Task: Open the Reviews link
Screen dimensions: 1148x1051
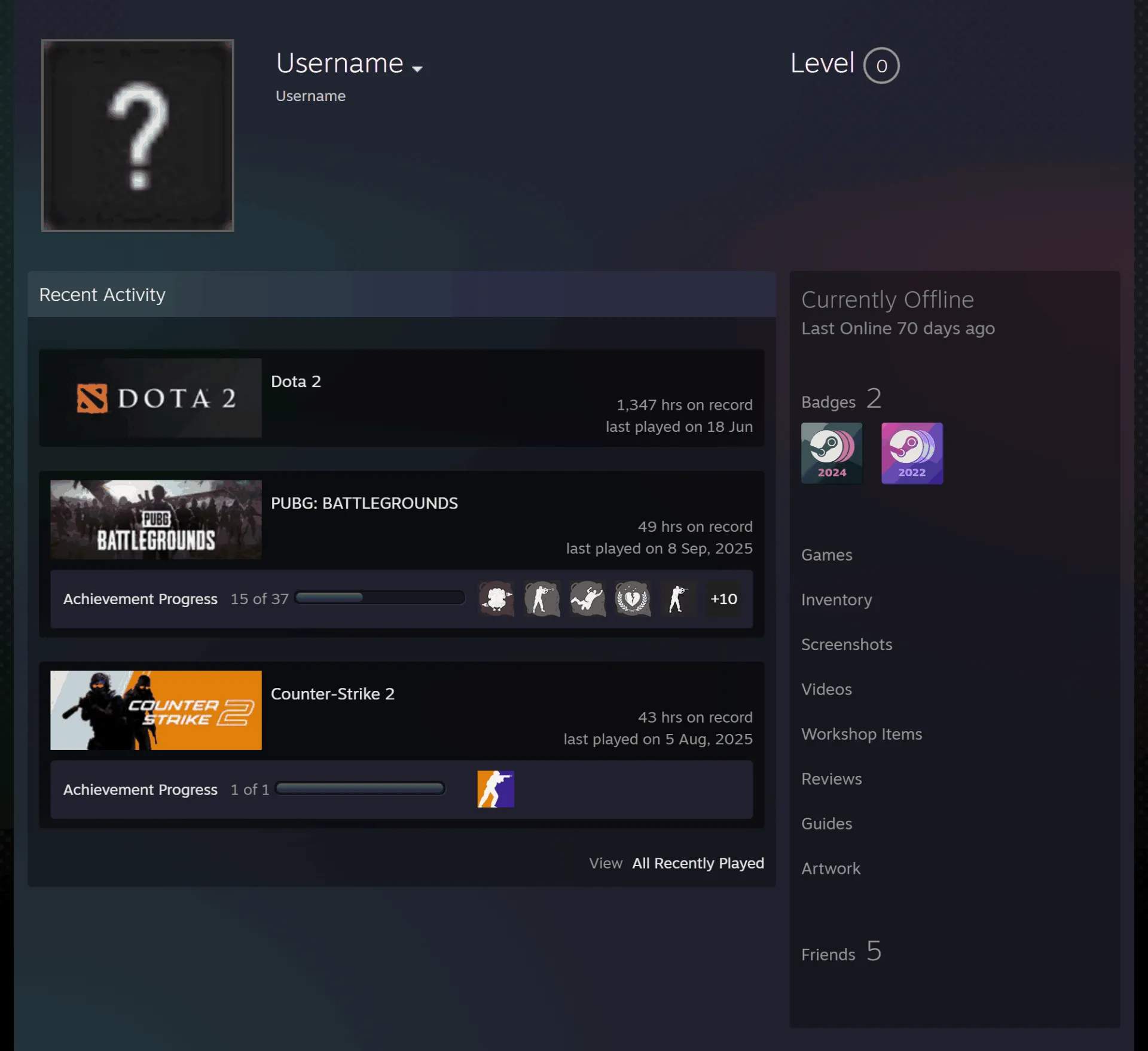Action: 831,779
